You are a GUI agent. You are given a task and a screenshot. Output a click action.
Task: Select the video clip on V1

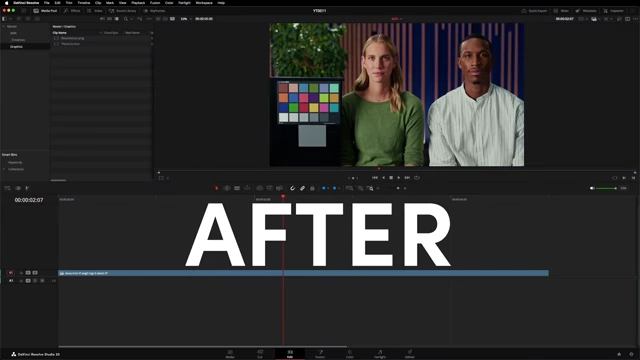click(x=303, y=273)
